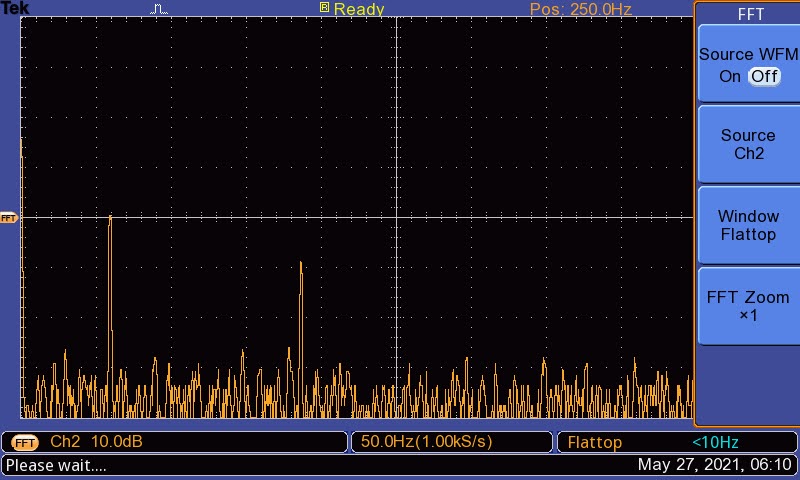Select the orange FFT marker on left edge
The image size is (800, 480).
[x=9, y=217]
